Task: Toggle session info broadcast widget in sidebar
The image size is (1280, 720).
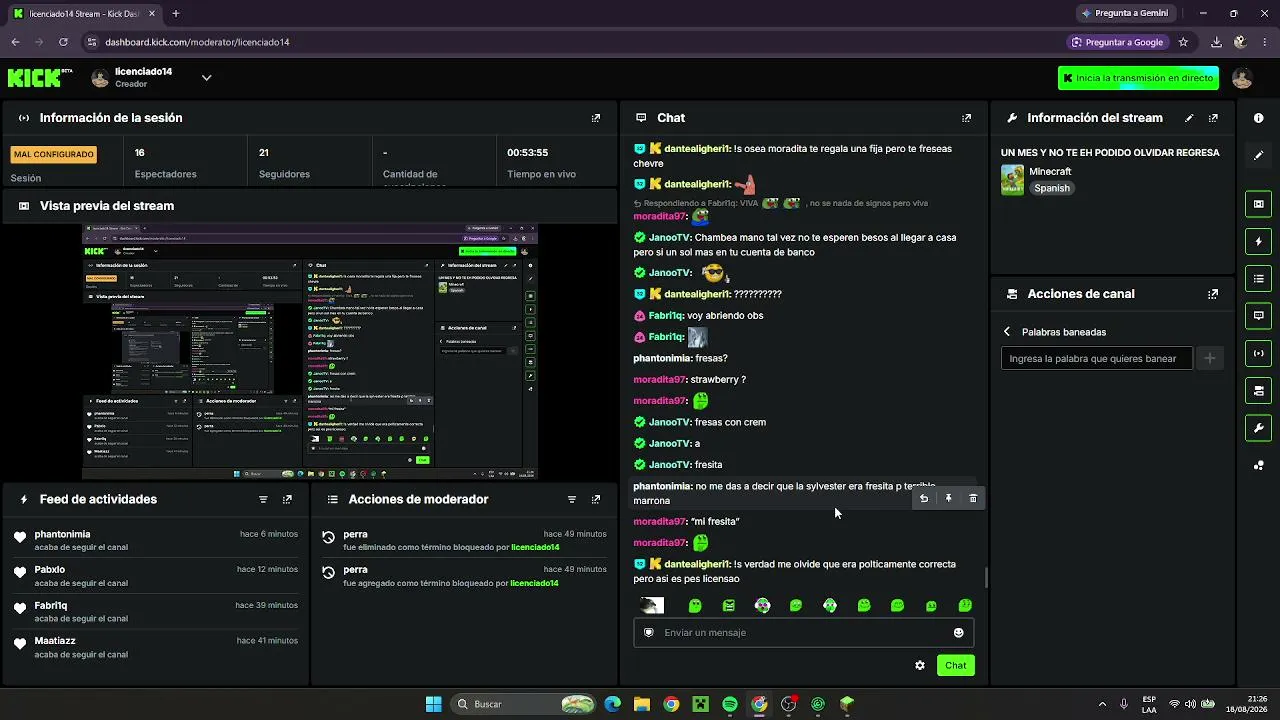Action: [1258, 353]
